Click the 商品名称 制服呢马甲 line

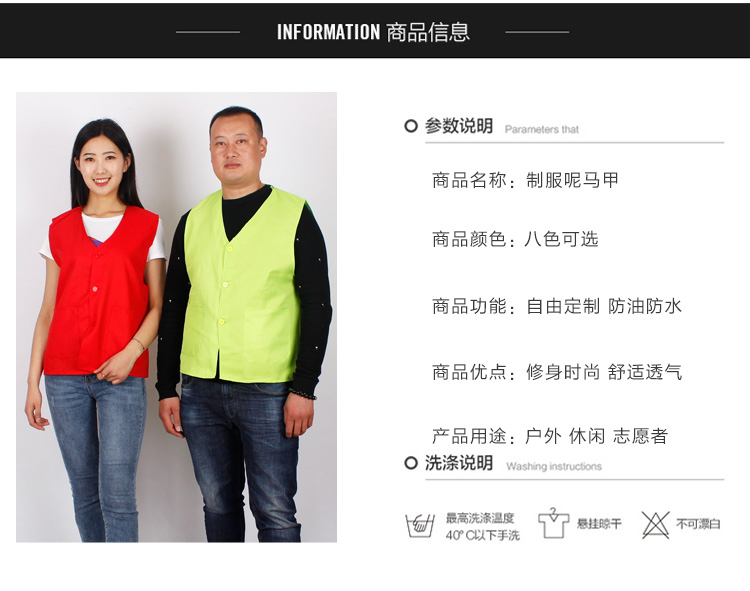tap(525, 180)
